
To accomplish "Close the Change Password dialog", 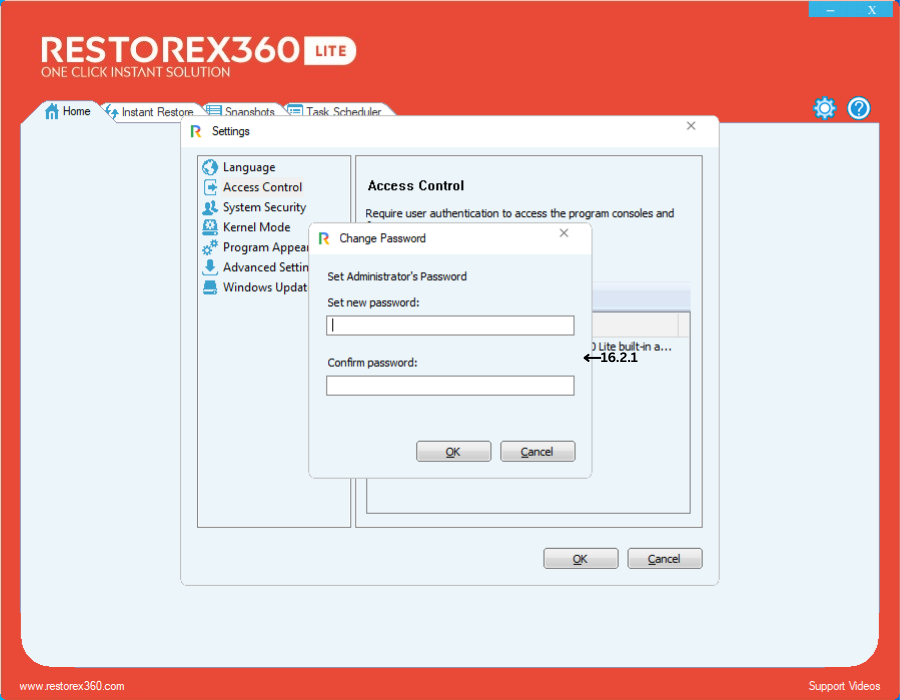I will (x=564, y=234).
